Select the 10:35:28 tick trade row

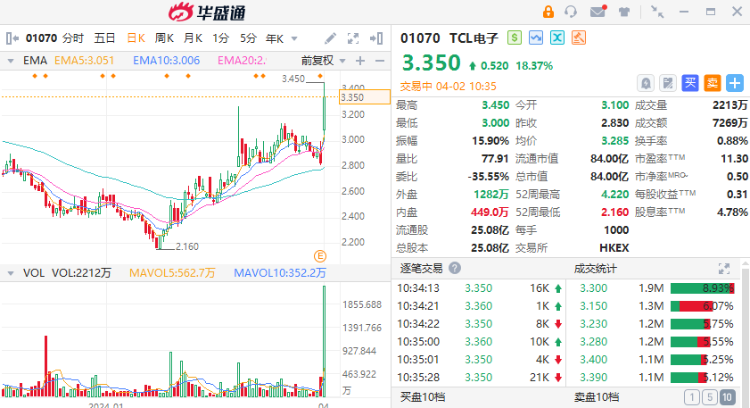click(x=479, y=377)
